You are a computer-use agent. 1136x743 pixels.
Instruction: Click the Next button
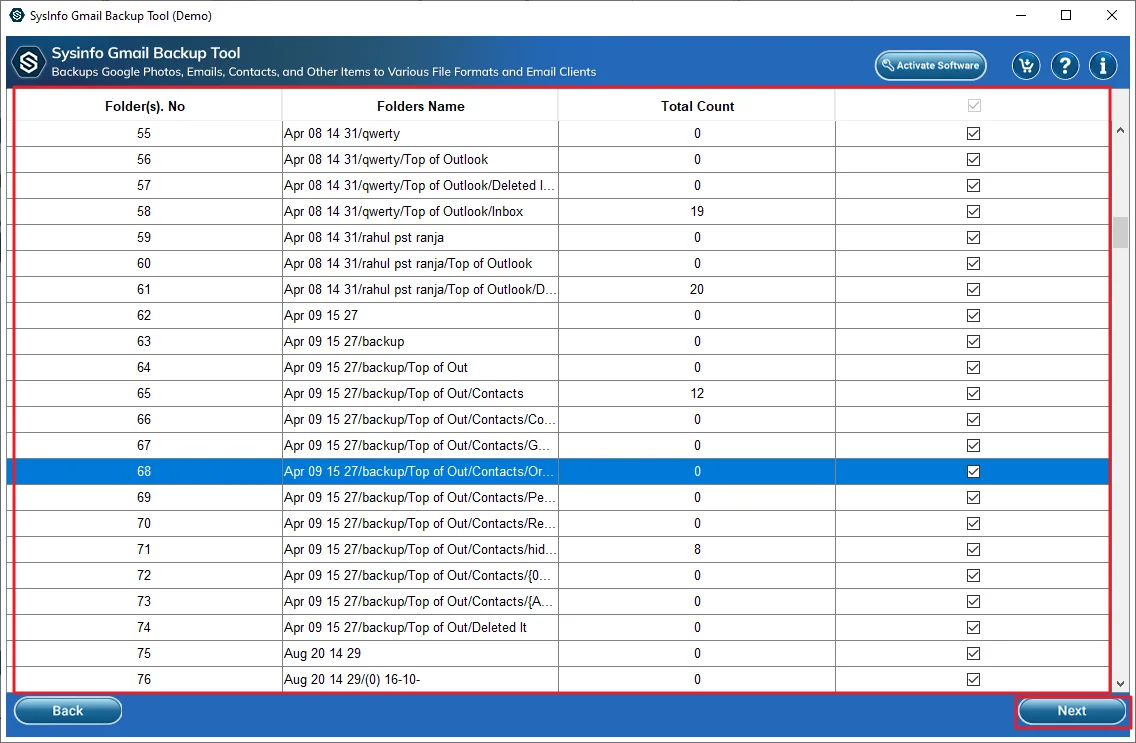(x=1071, y=711)
